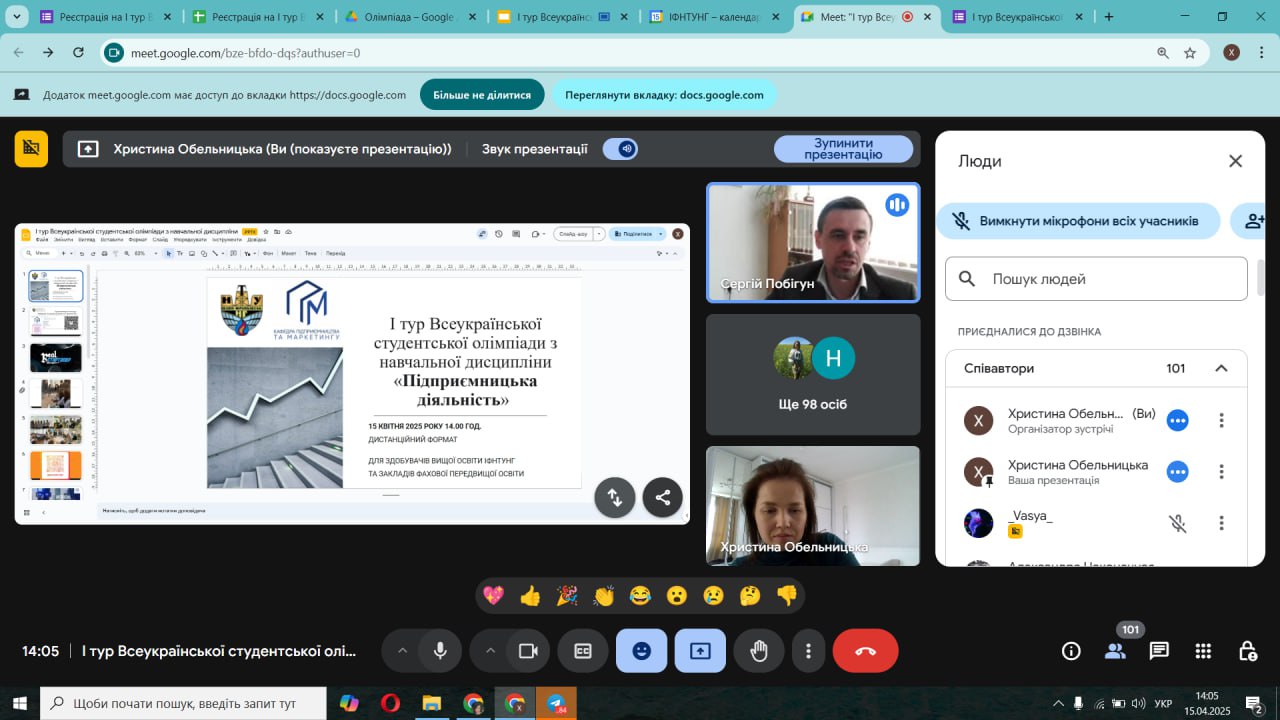Open options for Христина Обельницька organizer row
The image size is (1280, 720).
[1221, 420]
